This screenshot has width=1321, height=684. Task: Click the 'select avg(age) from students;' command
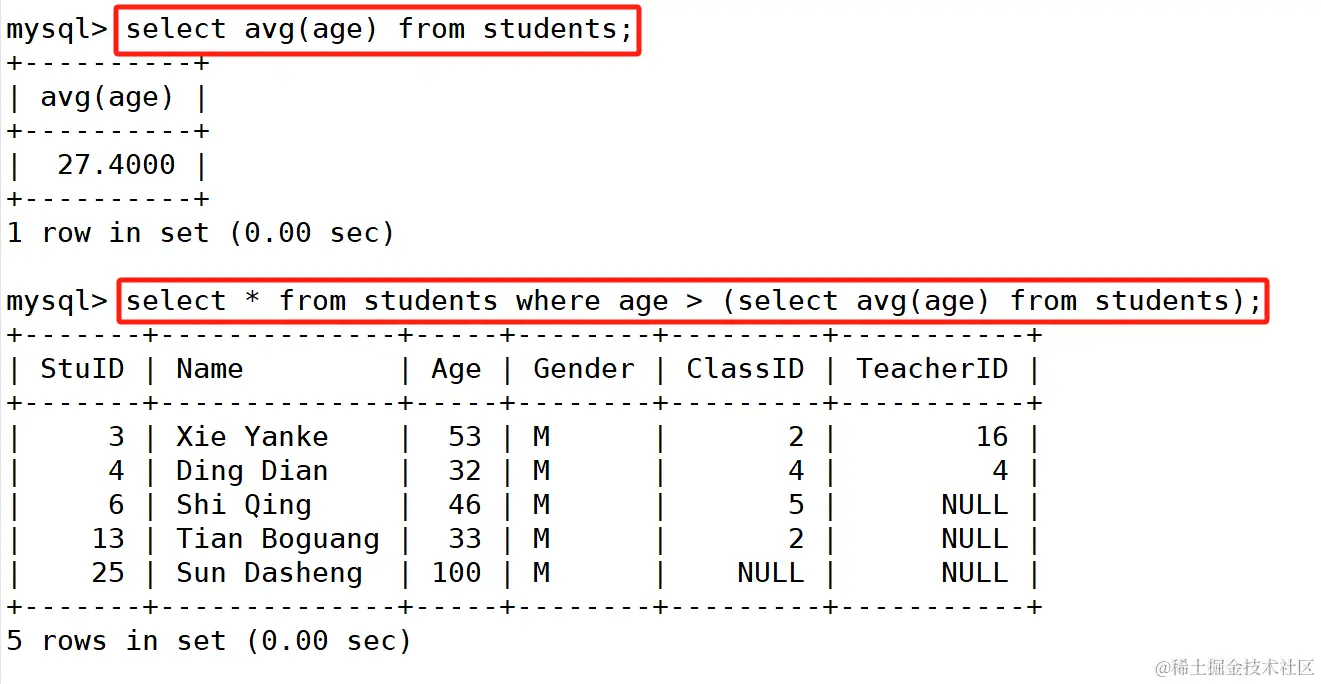coord(379,30)
